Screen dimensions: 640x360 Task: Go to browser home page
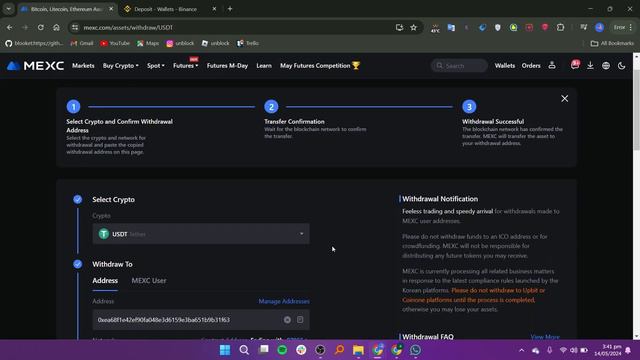point(56,27)
